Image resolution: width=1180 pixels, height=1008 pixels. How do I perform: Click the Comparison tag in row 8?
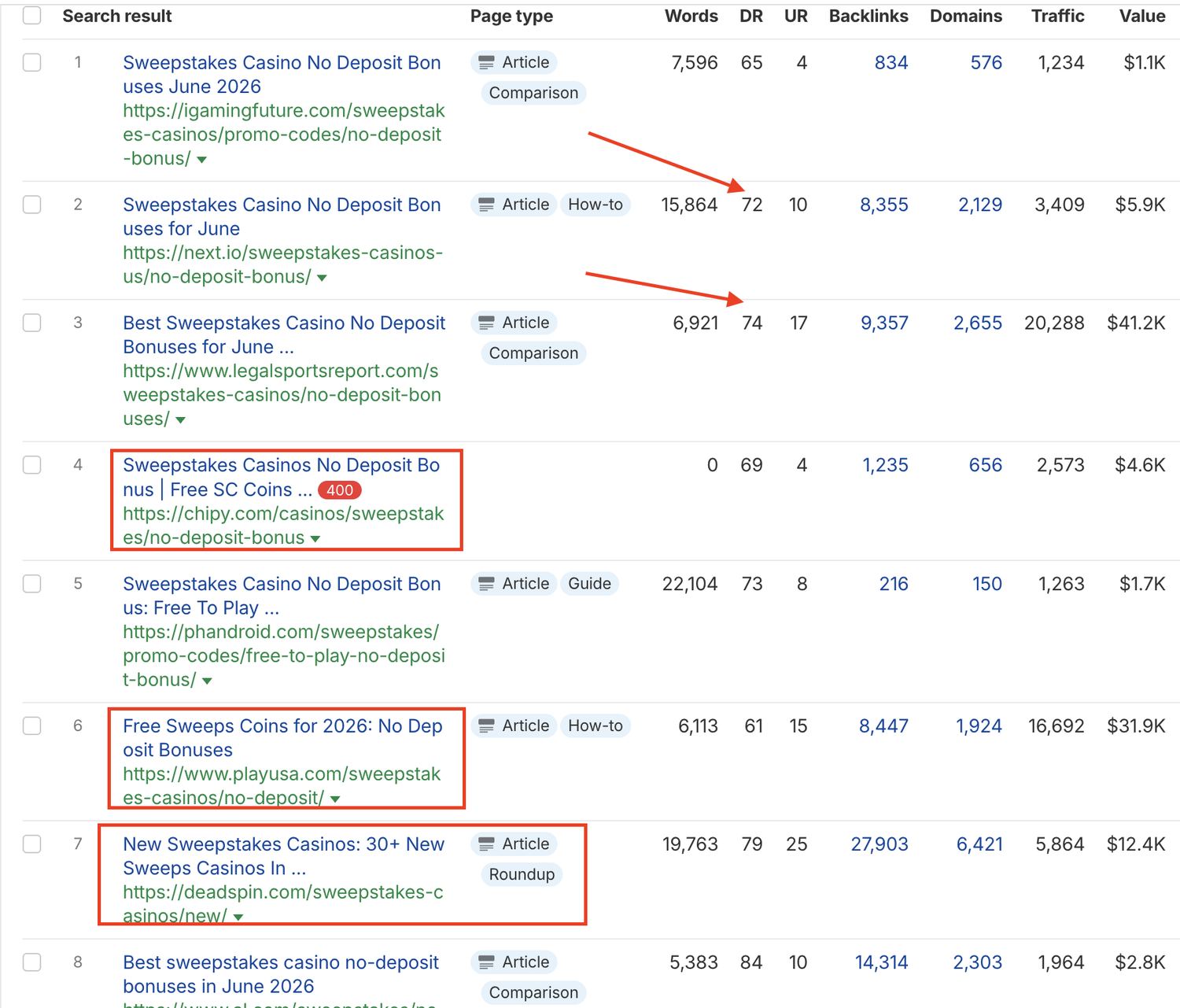point(533,993)
